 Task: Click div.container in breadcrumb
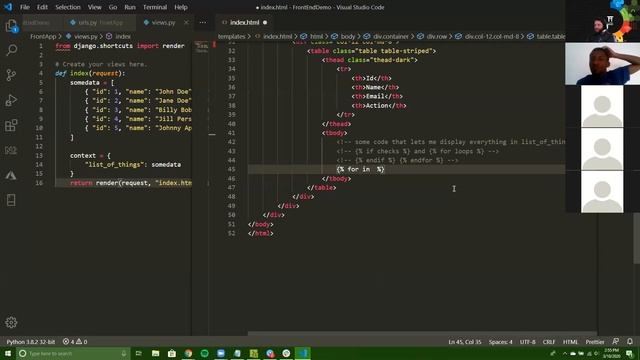coord(390,36)
